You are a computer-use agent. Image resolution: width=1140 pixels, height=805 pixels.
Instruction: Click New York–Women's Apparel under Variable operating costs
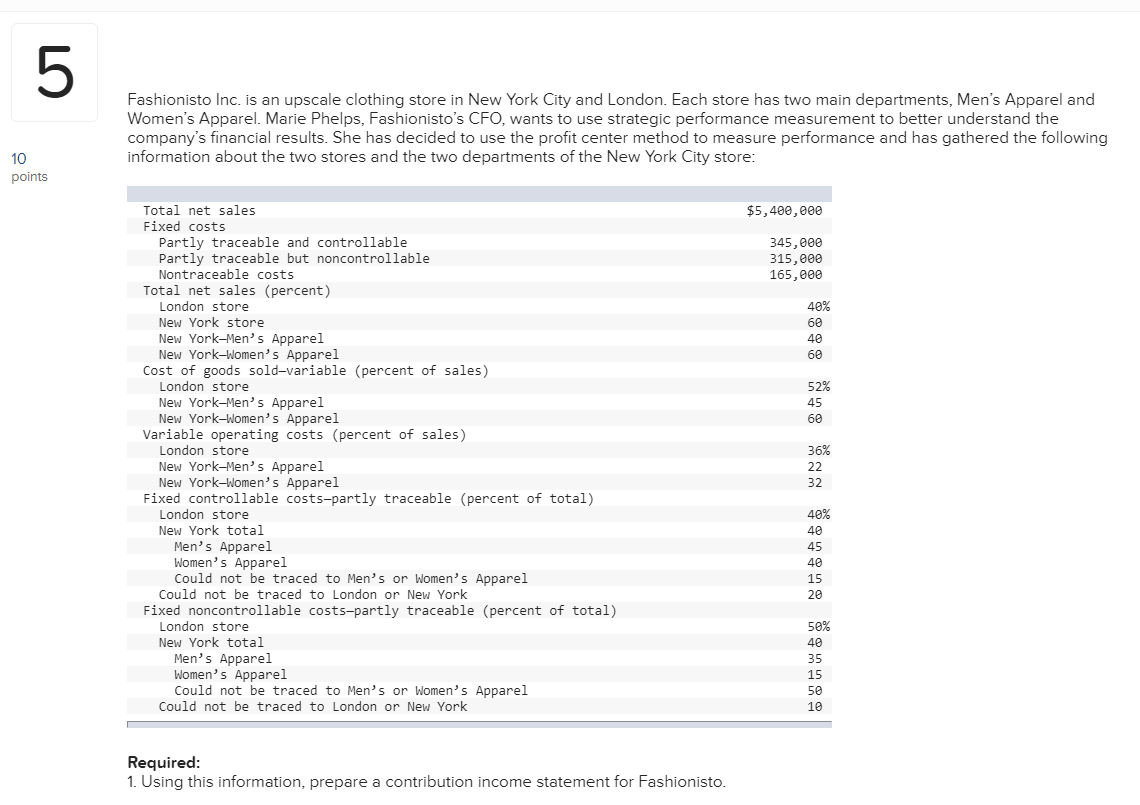tap(249, 483)
